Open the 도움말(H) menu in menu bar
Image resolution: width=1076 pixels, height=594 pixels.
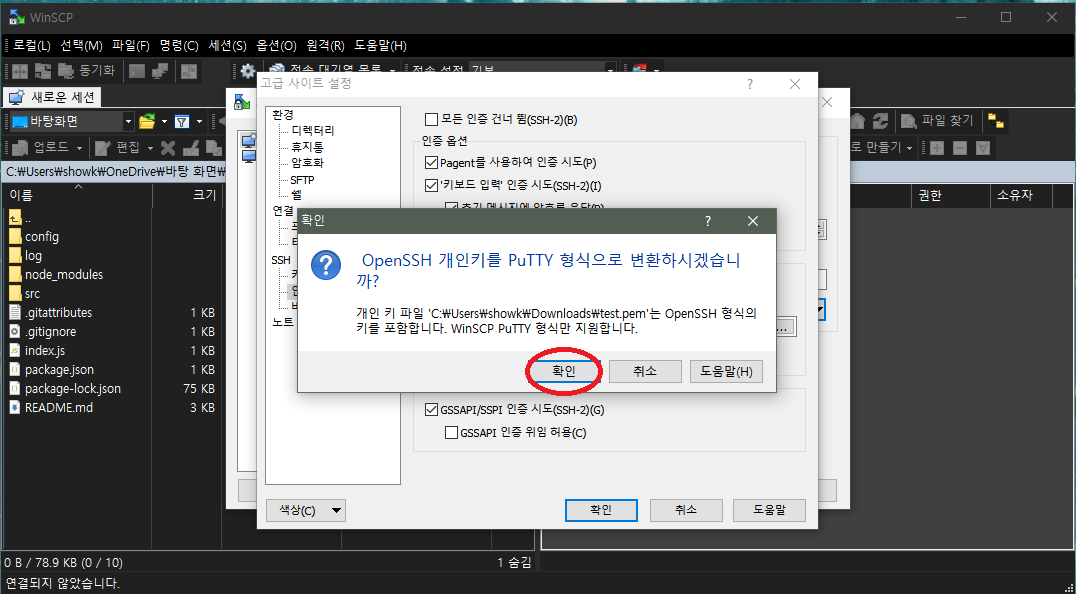(380, 46)
